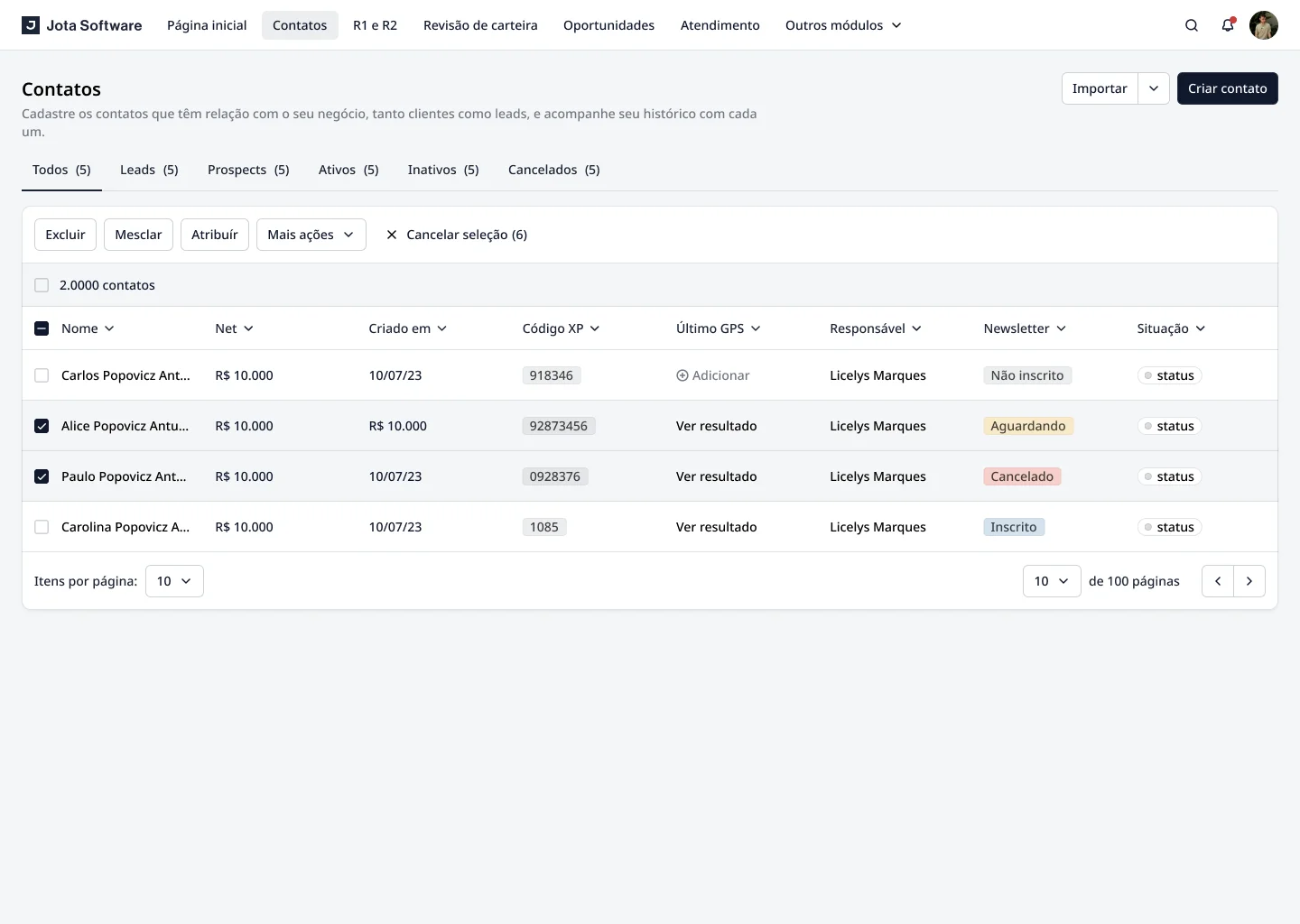Switch to the Prospects tab
The width and height of the screenshot is (1300, 924).
point(248,170)
